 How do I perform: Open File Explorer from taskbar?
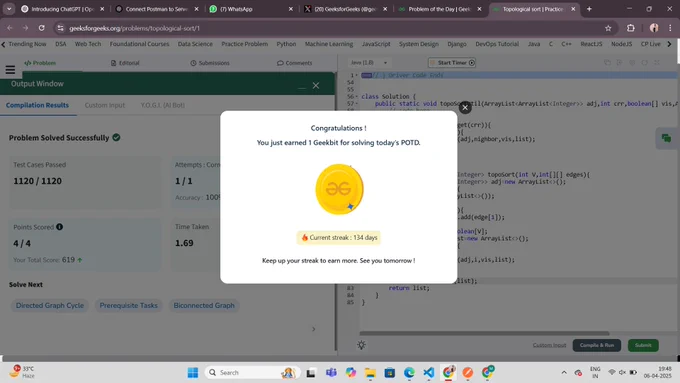tap(370, 373)
